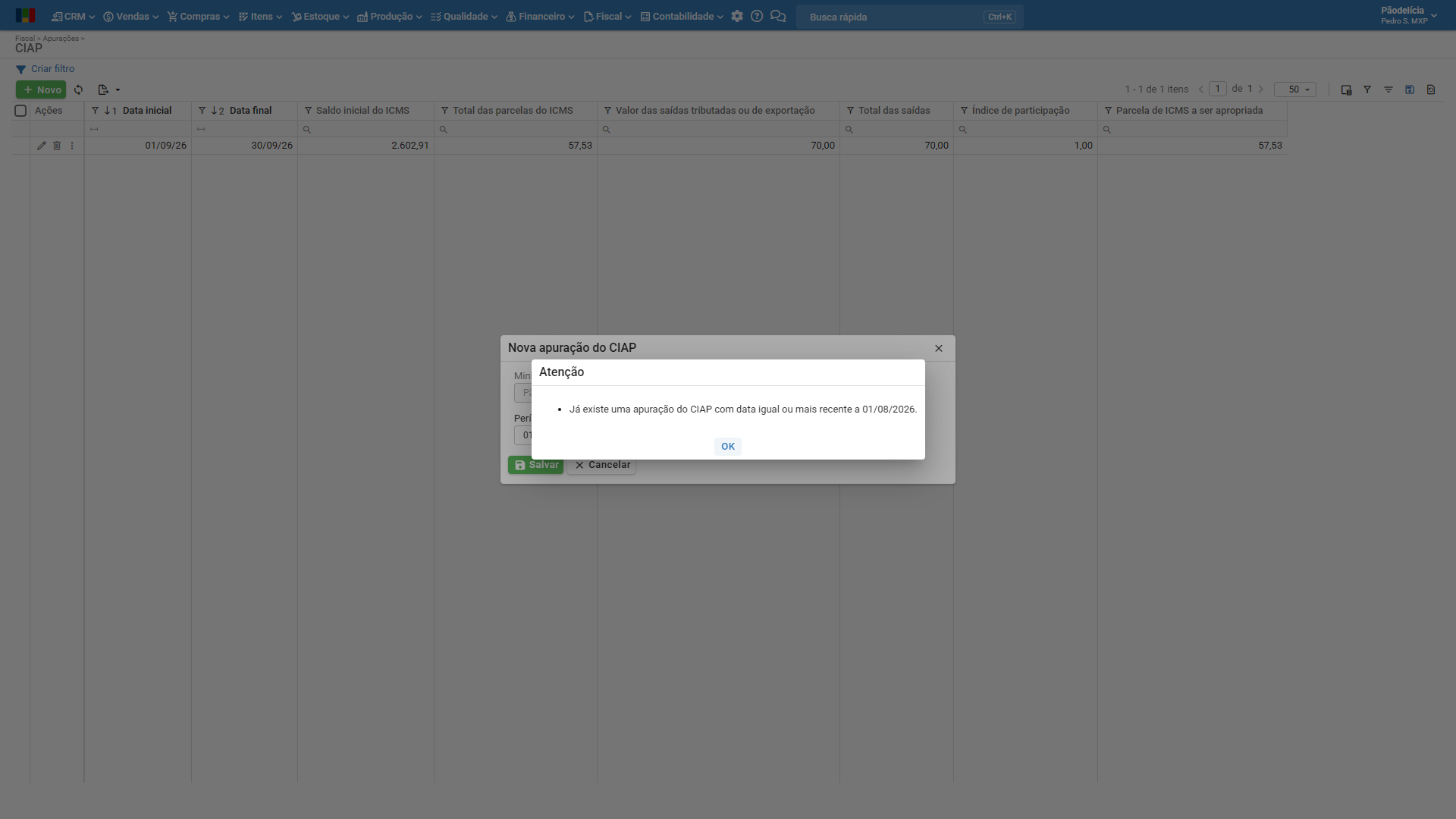Click the column chooser icon in grid toolbar
Image resolution: width=1456 pixels, height=819 pixels.
(x=1346, y=89)
